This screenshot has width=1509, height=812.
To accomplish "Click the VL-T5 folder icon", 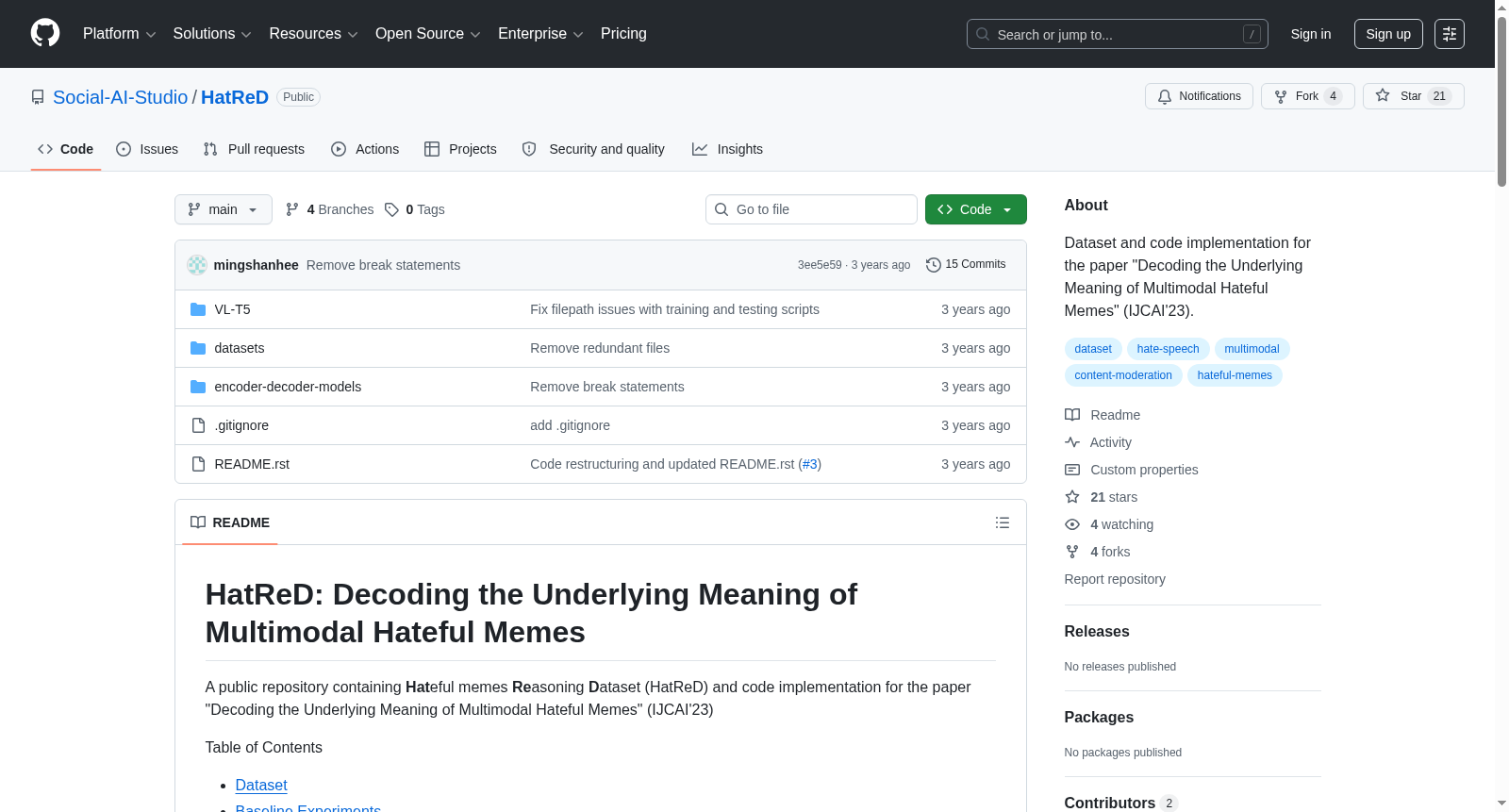I will click(198, 309).
